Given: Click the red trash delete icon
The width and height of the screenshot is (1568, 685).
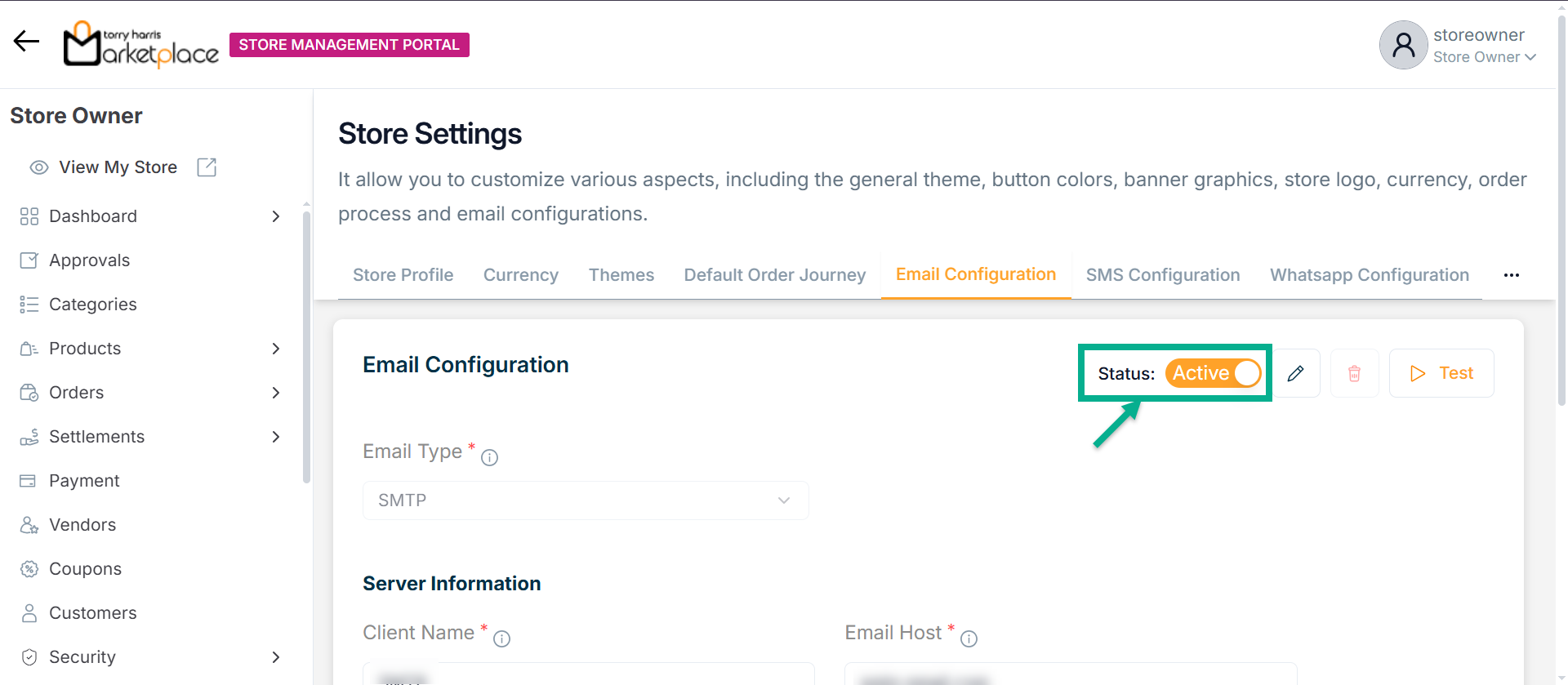Looking at the screenshot, I should click(x=1354, y=373).
